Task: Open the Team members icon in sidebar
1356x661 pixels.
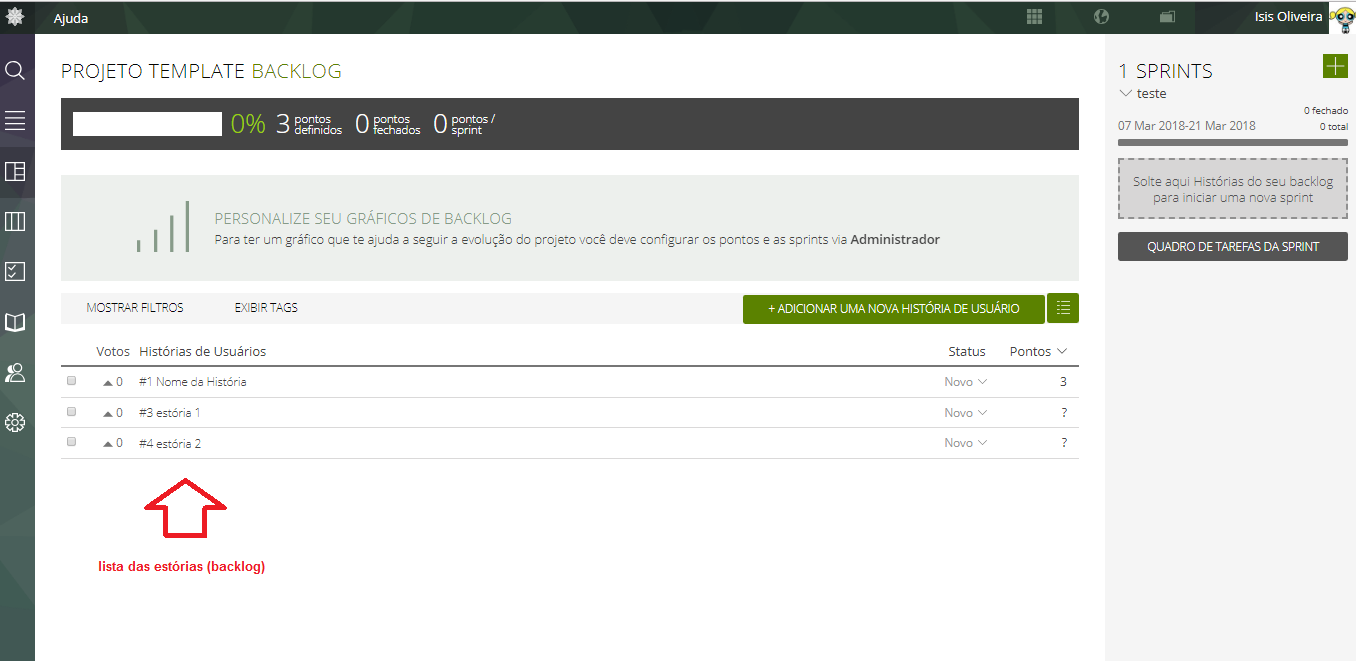Action: 15,373
